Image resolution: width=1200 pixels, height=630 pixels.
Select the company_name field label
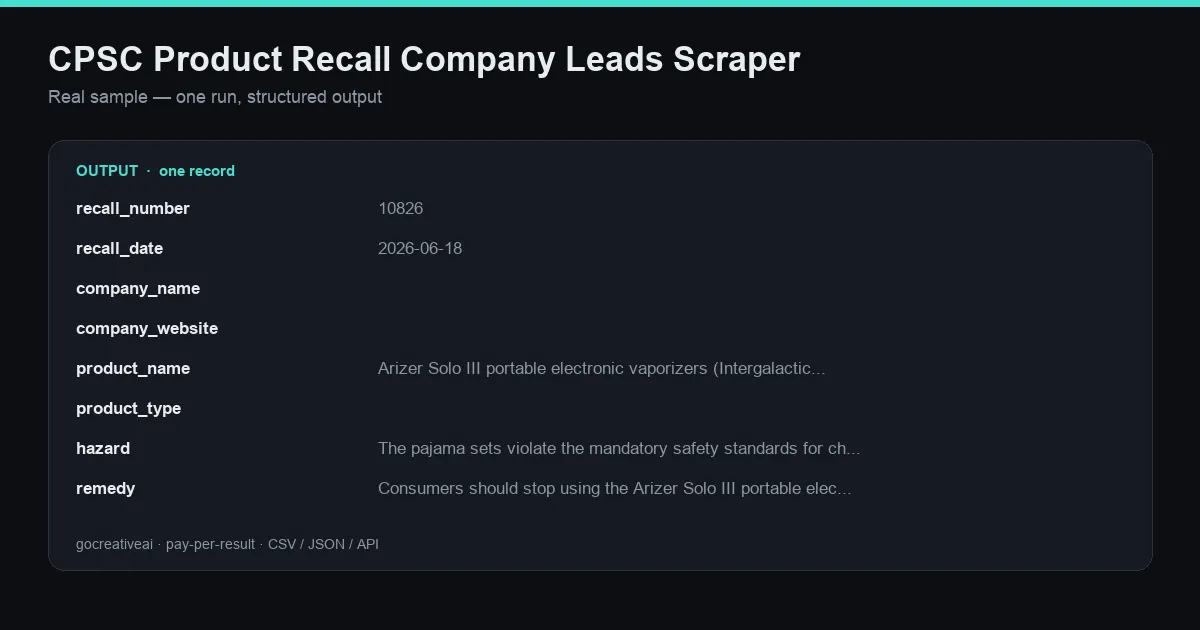point(138,288)
